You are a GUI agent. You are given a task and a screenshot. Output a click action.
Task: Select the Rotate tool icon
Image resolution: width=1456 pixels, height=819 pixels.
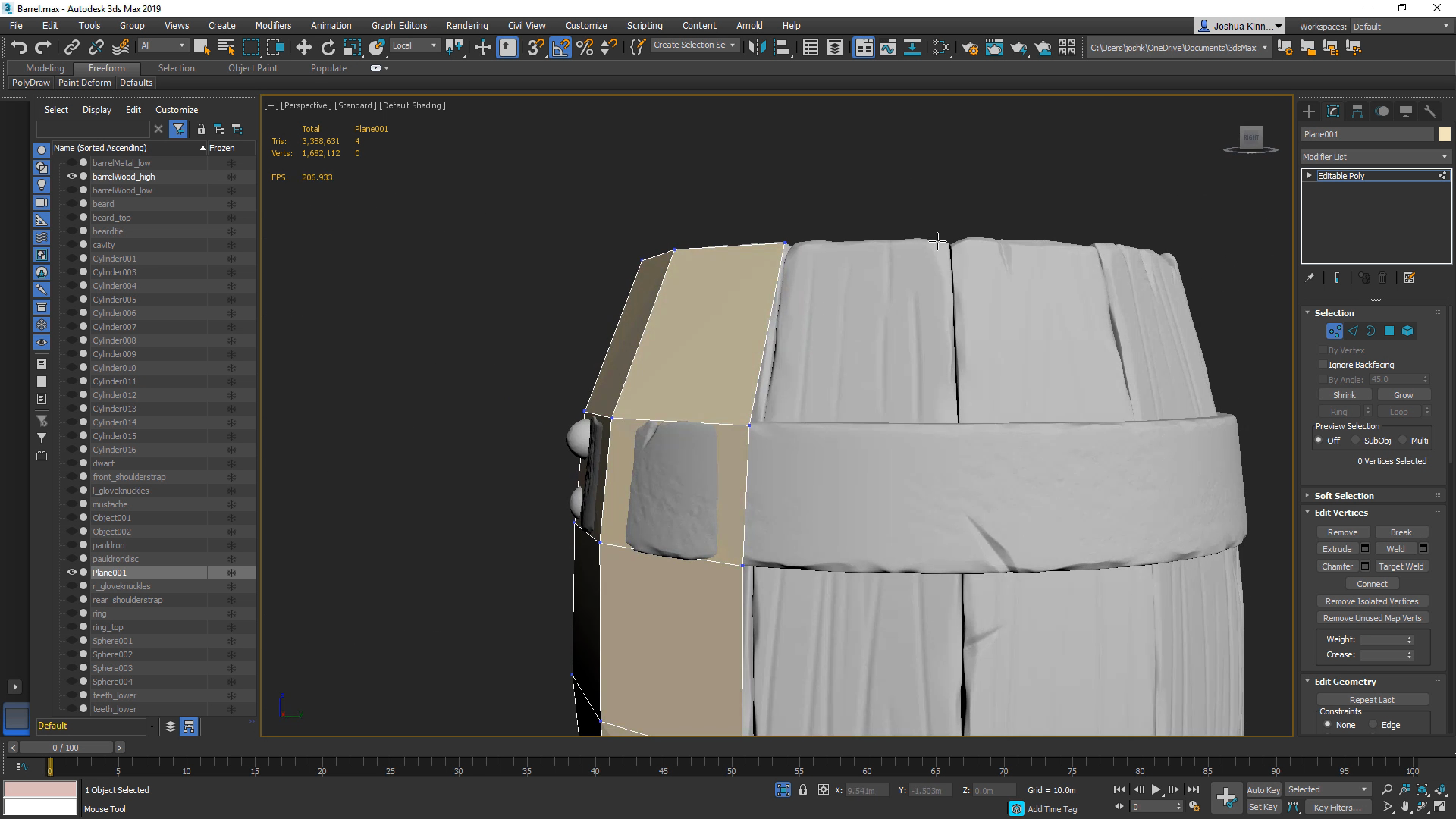[328, 47]
